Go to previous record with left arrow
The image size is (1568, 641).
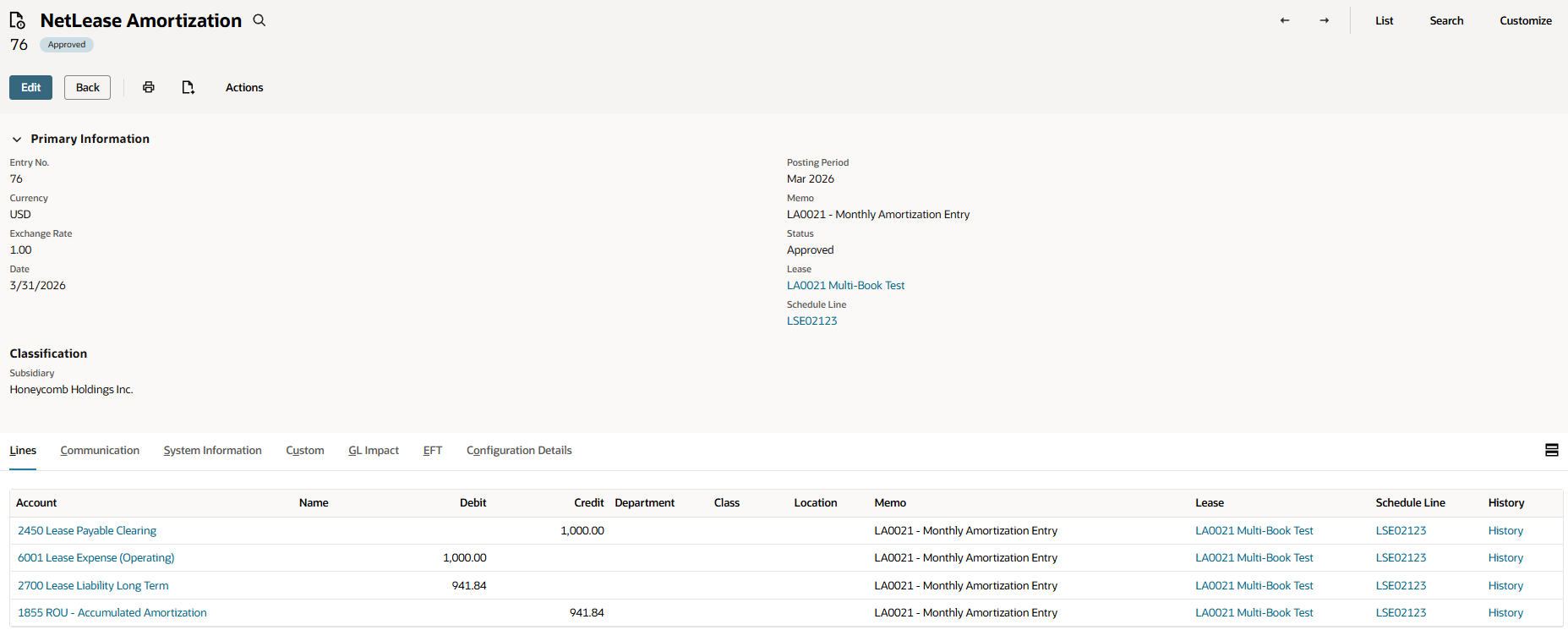point(1285,20)
